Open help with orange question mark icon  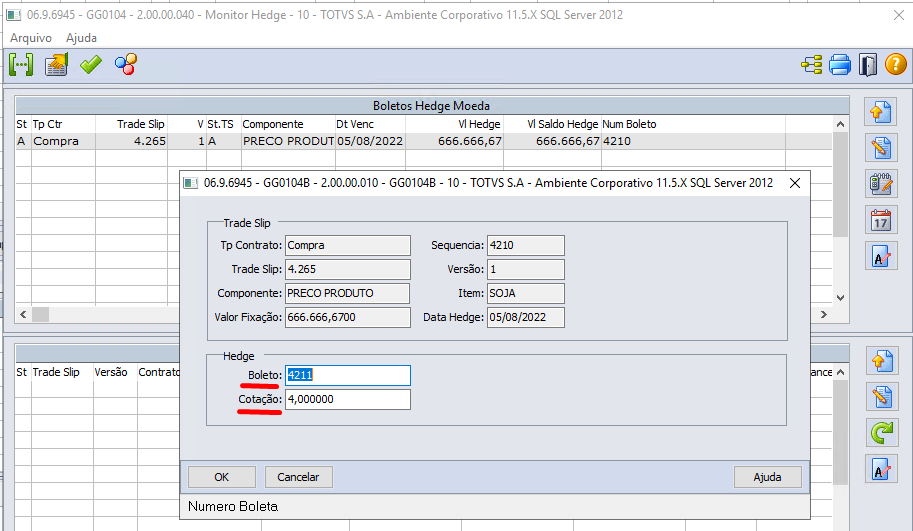(x=895, y=65)
